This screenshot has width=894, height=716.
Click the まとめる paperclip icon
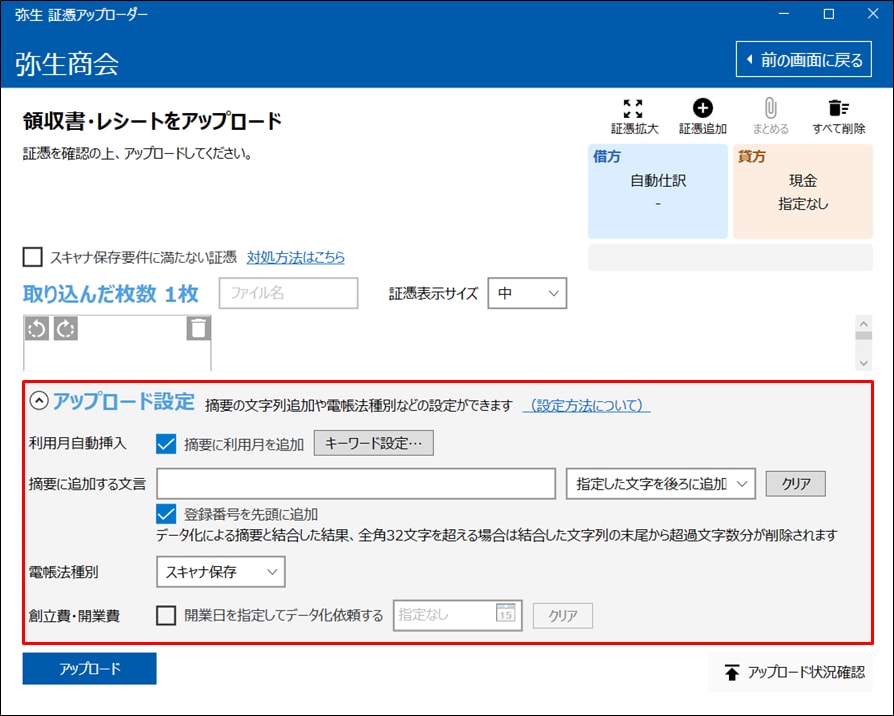770,109
